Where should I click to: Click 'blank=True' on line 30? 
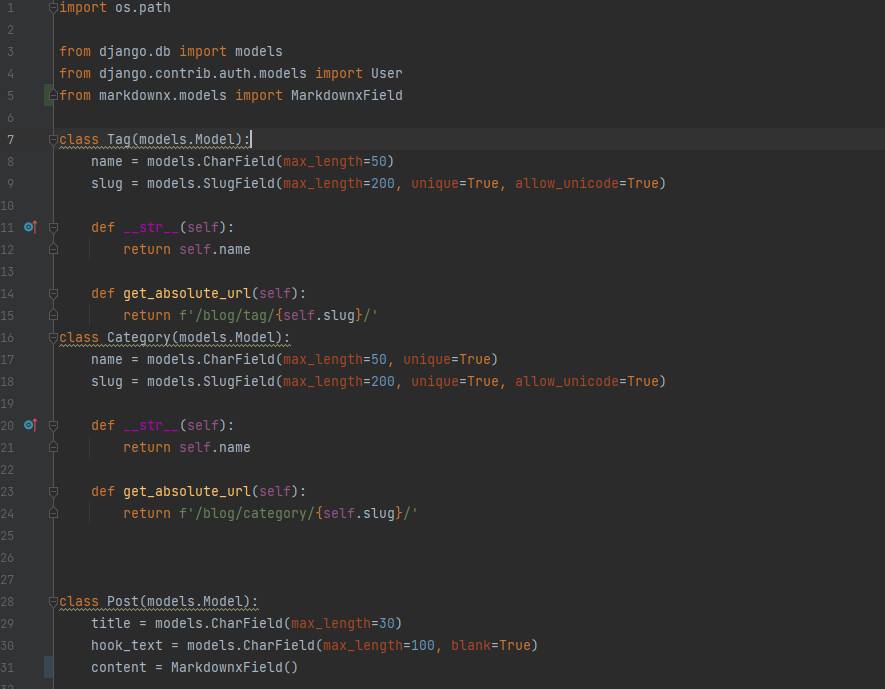490,646
